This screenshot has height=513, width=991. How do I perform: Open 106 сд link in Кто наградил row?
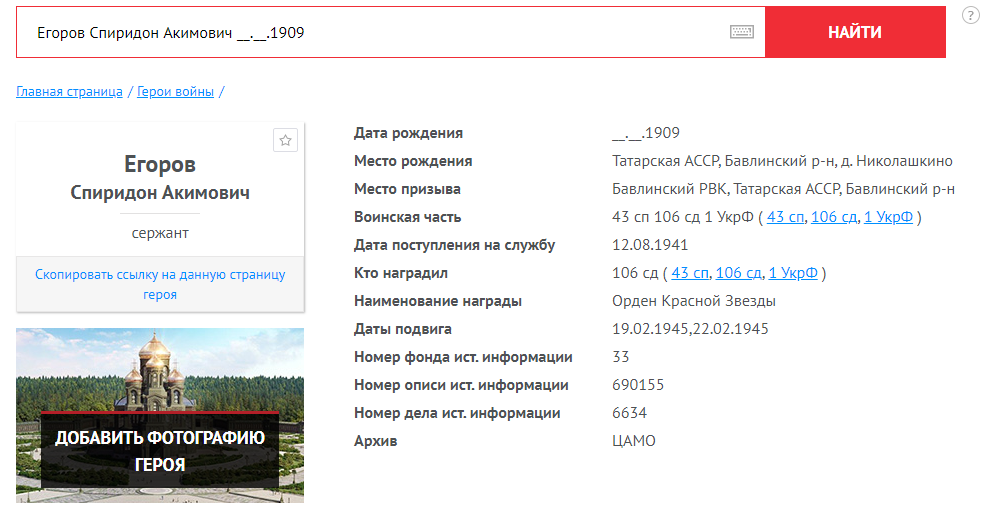click(x=738, y=273)
